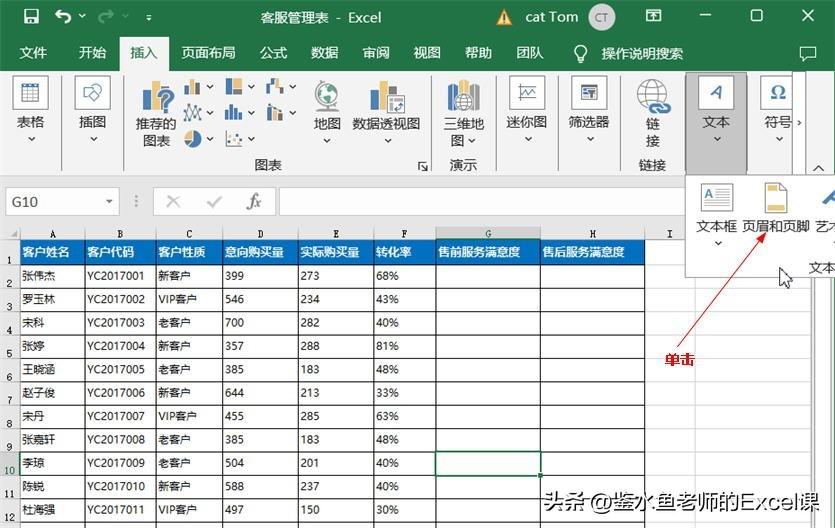This screenshot has height=528, width=835.
Task: Insert a scatter or bubble chart
Action: 239,139
